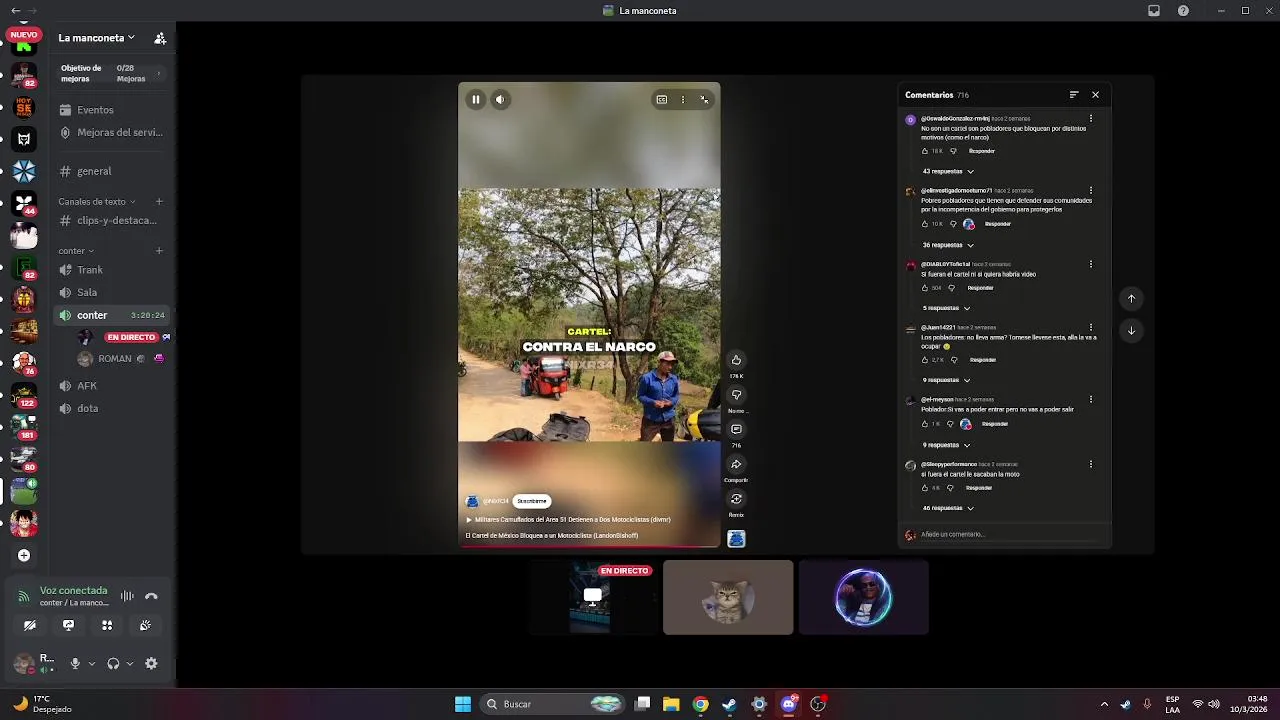
Task: Click Add a server plus icon
Action: (x=24, y=555)
